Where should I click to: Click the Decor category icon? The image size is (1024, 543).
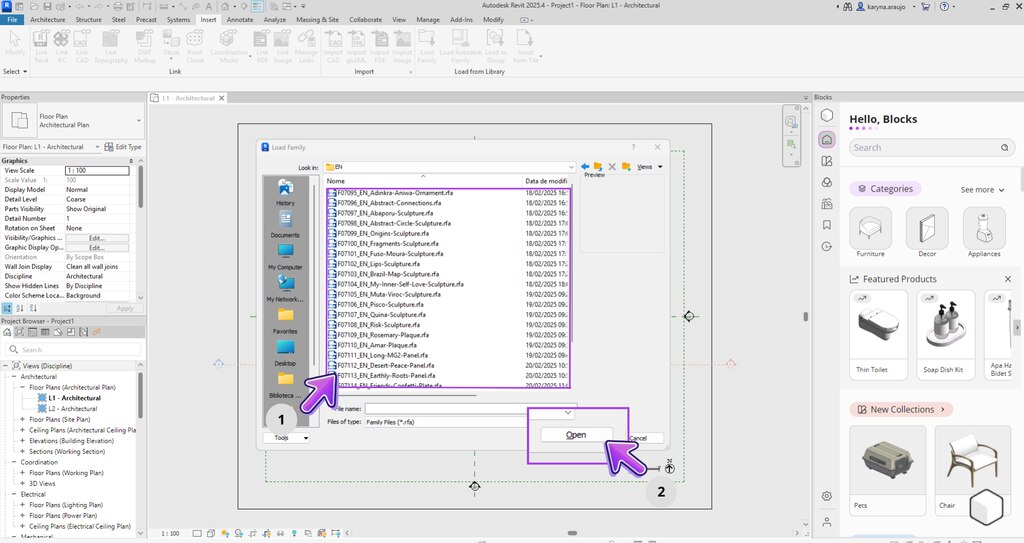point(926,229)
